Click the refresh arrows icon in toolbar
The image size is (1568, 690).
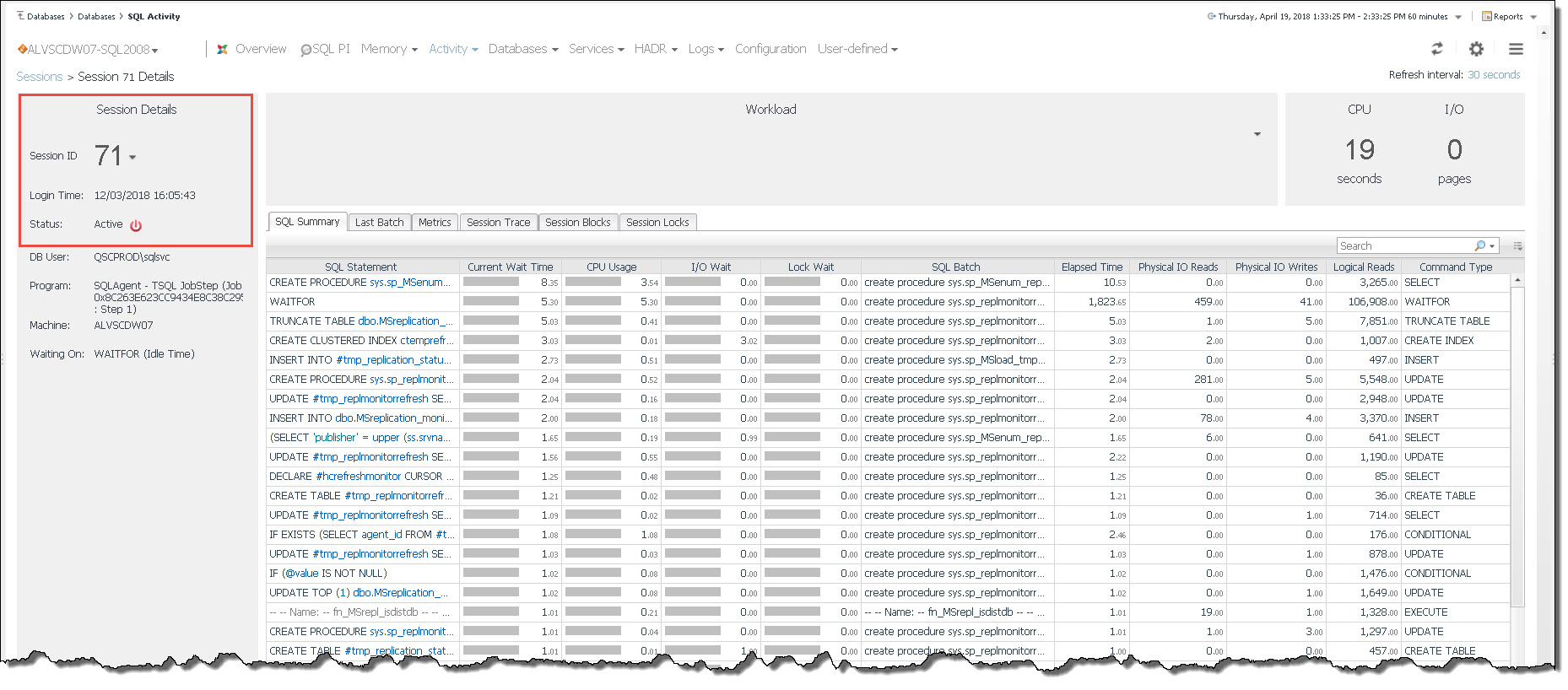[x=1437, y=49]
